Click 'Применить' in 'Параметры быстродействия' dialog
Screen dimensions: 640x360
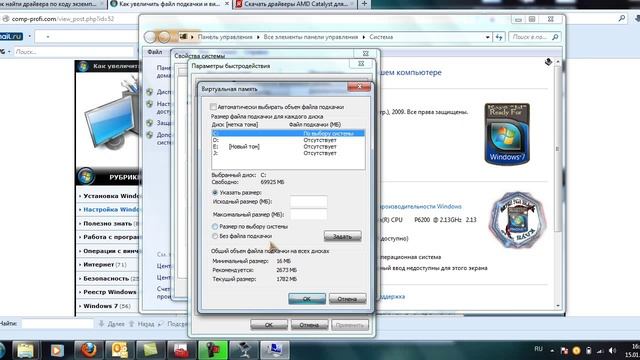pos(350,325)
